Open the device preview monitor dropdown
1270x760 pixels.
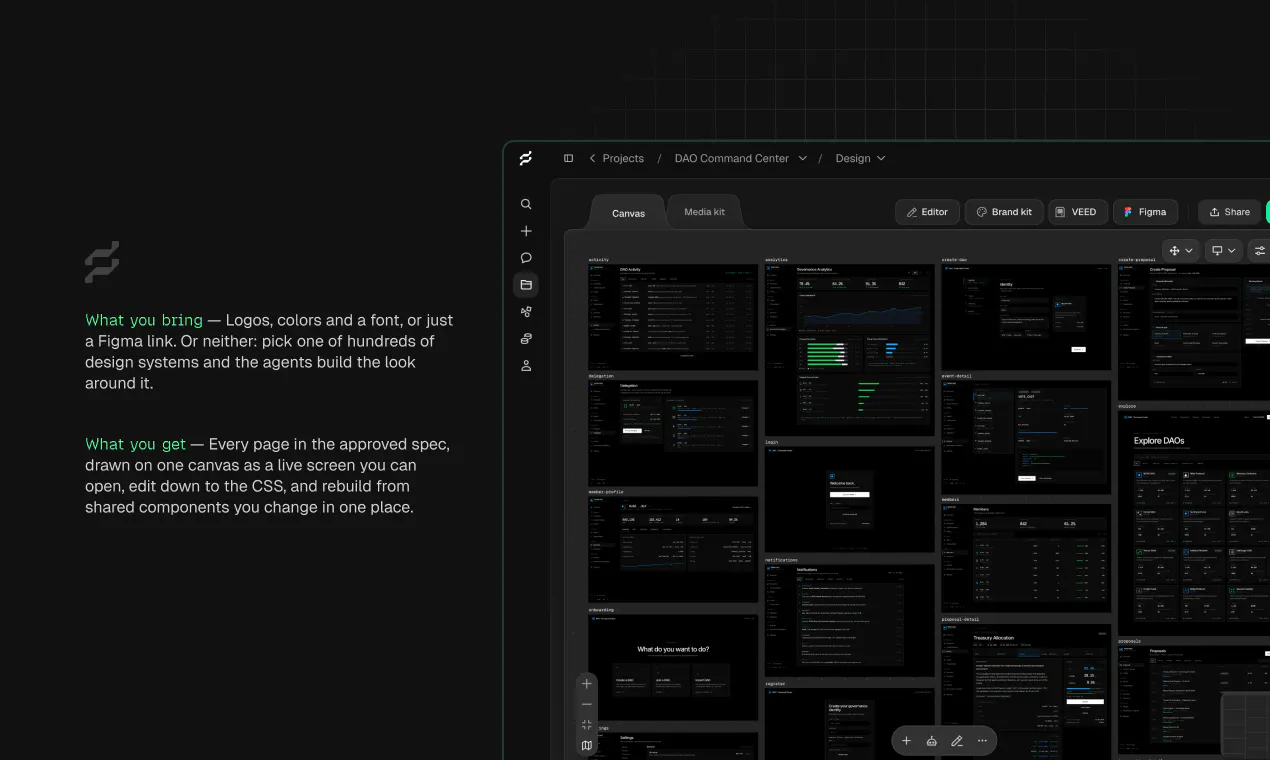click(1224, 251)
